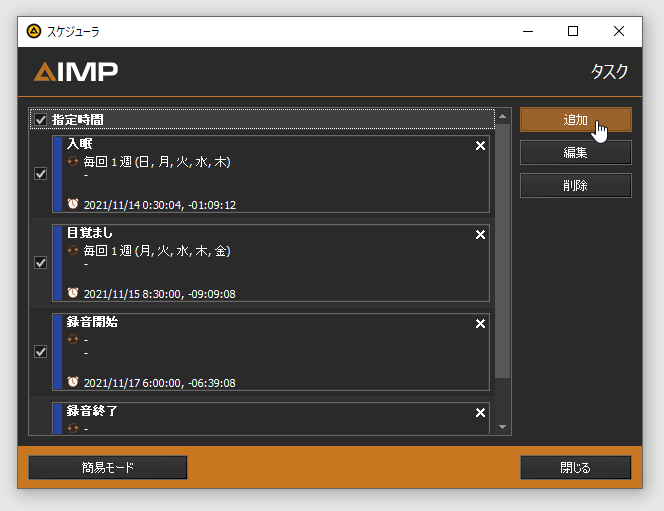Remove the 入眠 task with its X icon
Image resolution: width=664 pixels, height=511 pixels.
480,146
